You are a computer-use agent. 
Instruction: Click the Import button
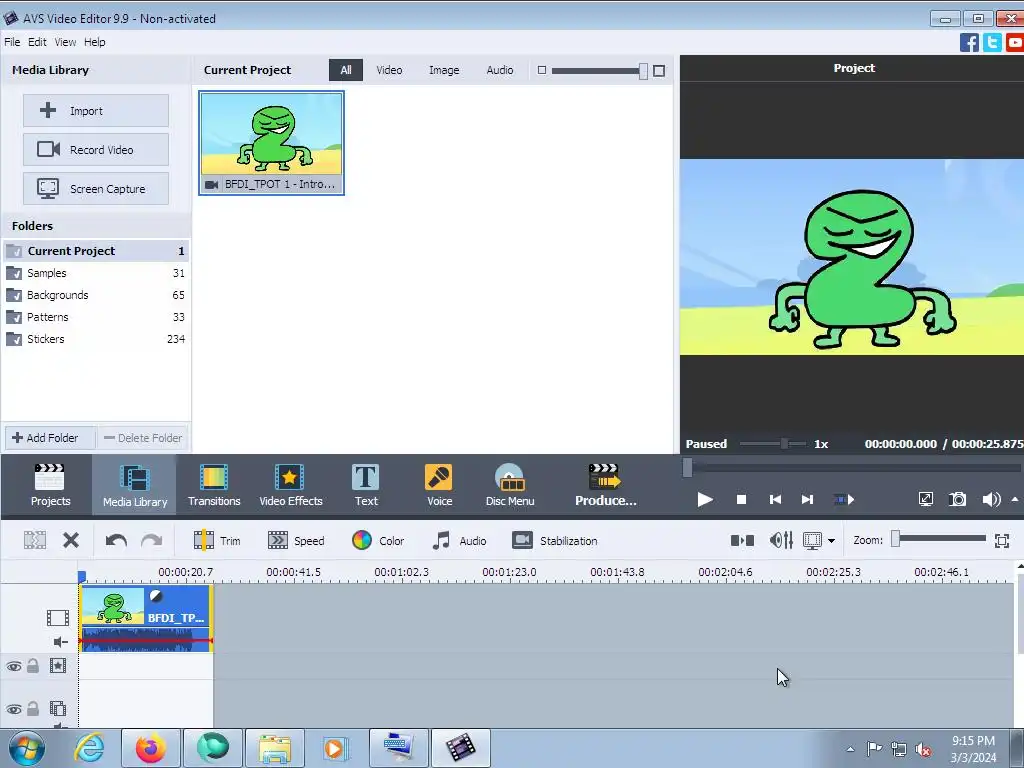click(x=96, y=110)
